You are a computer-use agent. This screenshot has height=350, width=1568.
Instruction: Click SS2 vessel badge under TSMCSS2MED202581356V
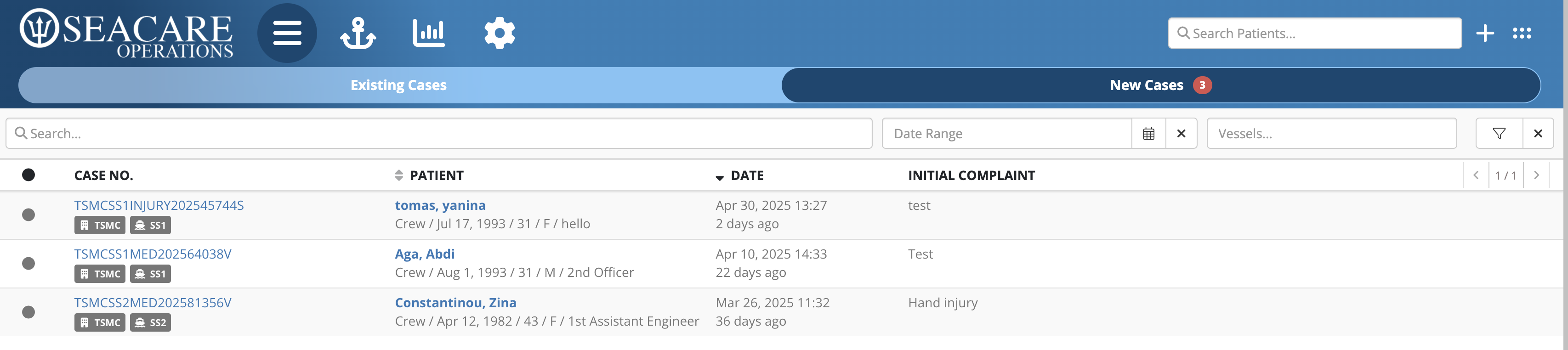click(x=150, y=322)
